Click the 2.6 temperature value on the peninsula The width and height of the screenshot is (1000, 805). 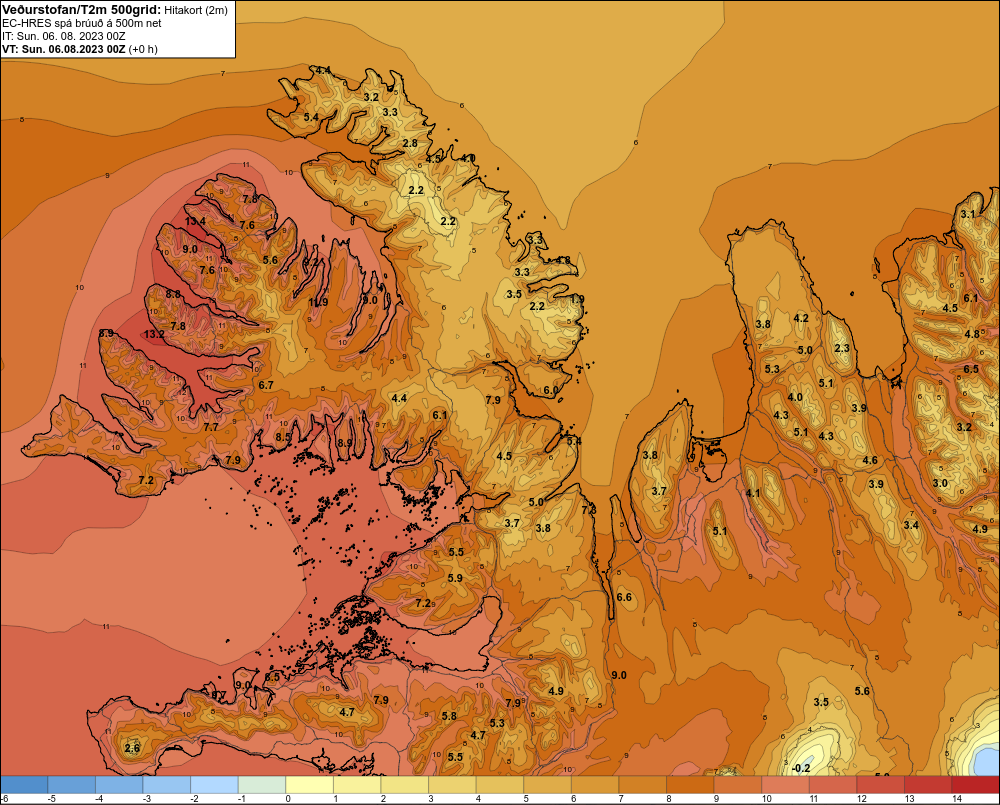(x=132, y=748)
